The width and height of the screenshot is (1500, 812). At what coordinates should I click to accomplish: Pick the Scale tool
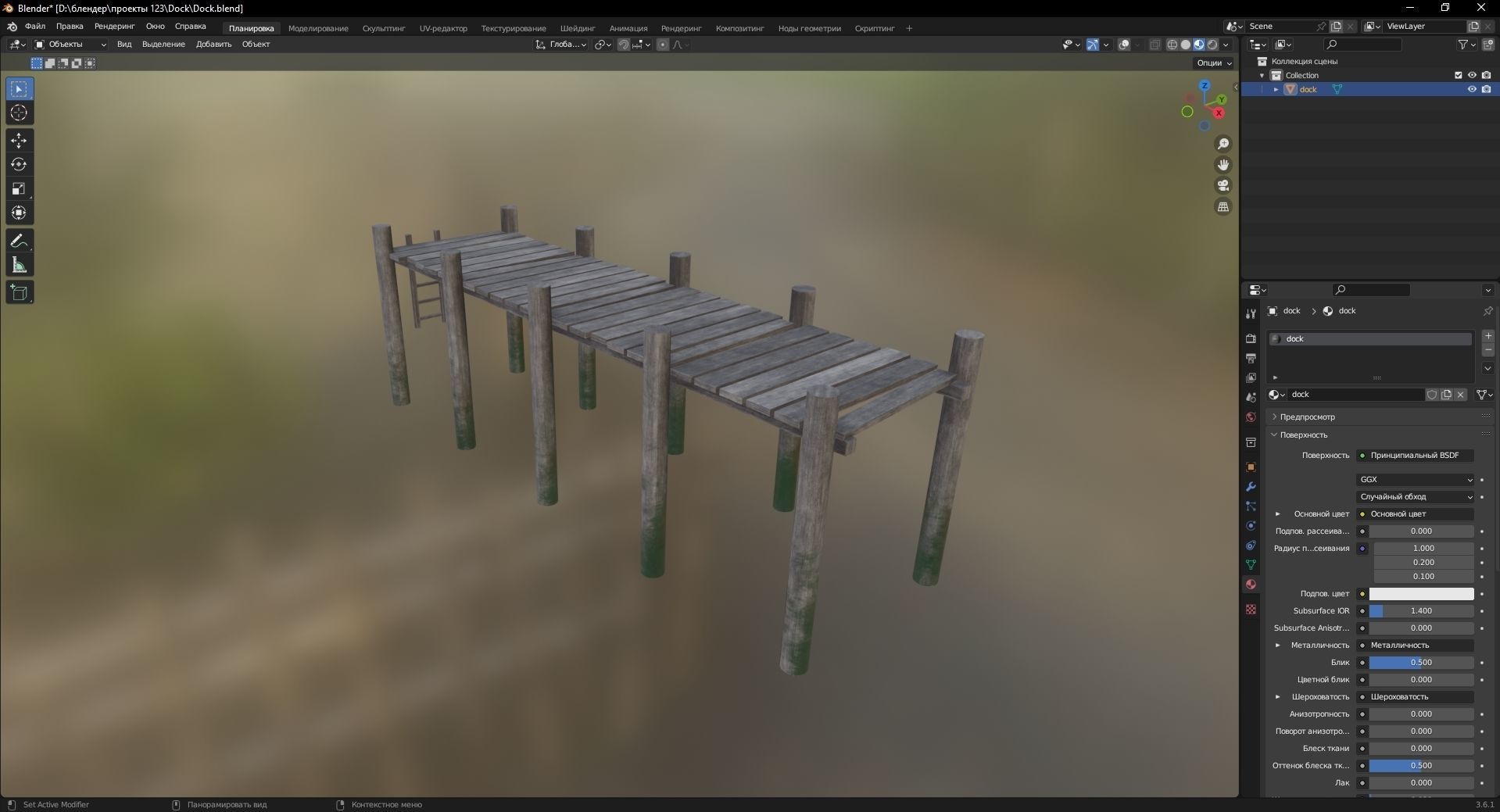click(19, 188)
